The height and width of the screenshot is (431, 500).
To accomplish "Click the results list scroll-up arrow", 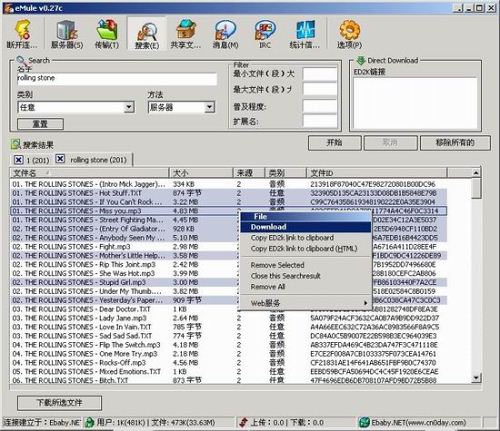I will pyautogui.click(x=476, y=173).
